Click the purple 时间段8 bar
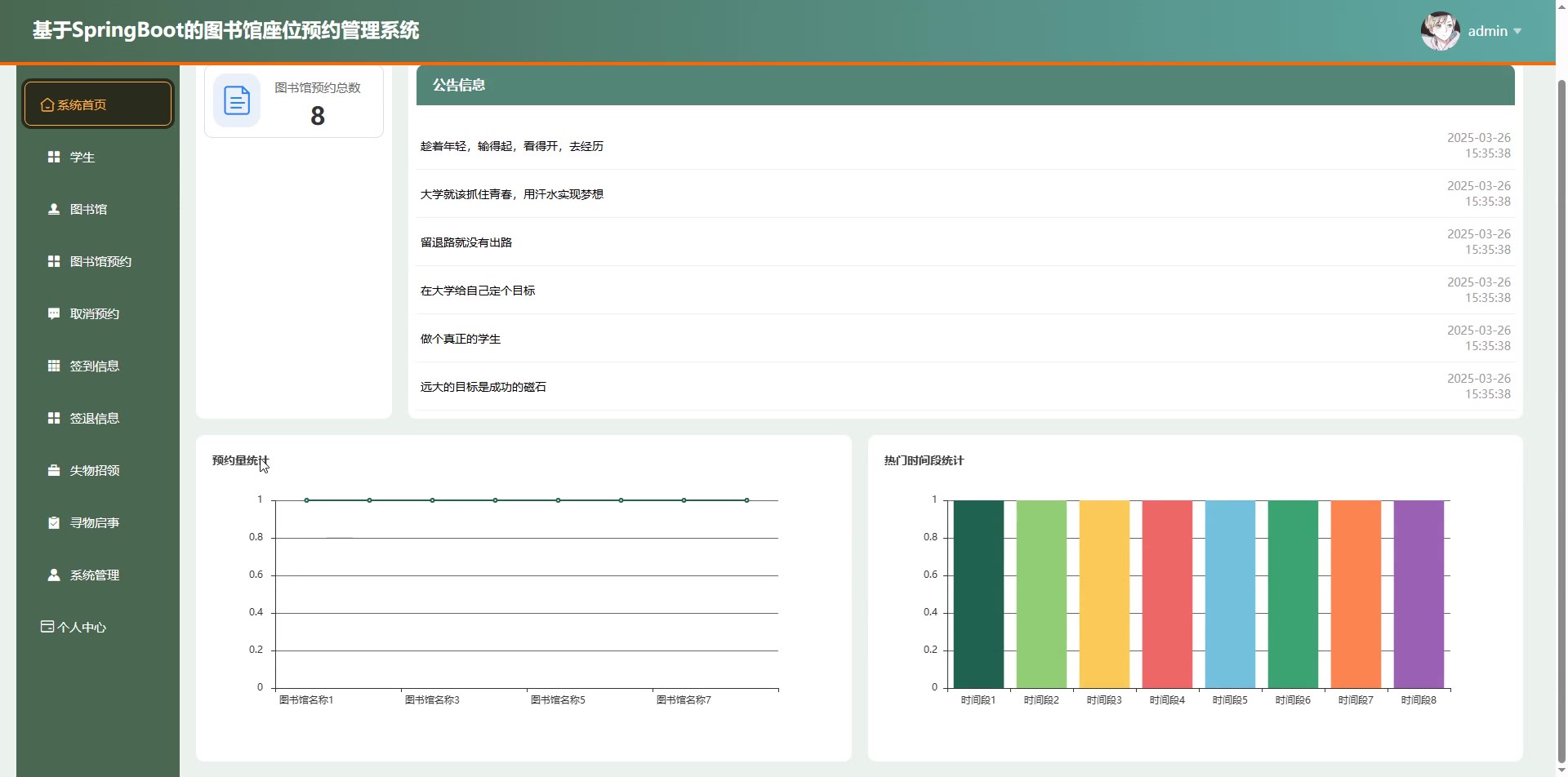1568x777 pixels. click(x=1419, y=593)
